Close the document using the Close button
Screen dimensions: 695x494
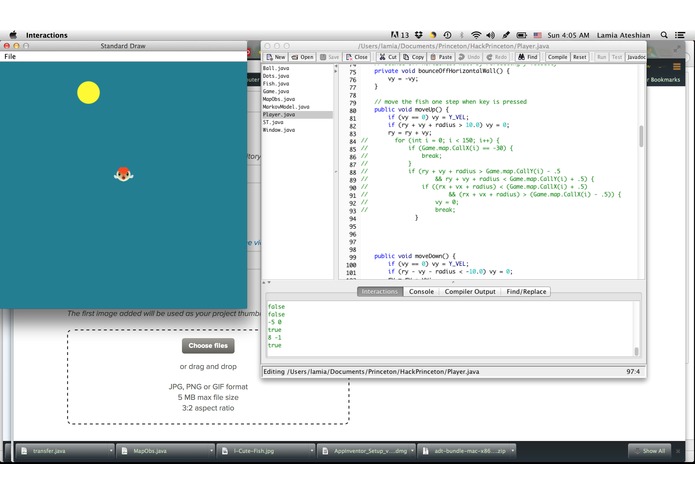357,57
